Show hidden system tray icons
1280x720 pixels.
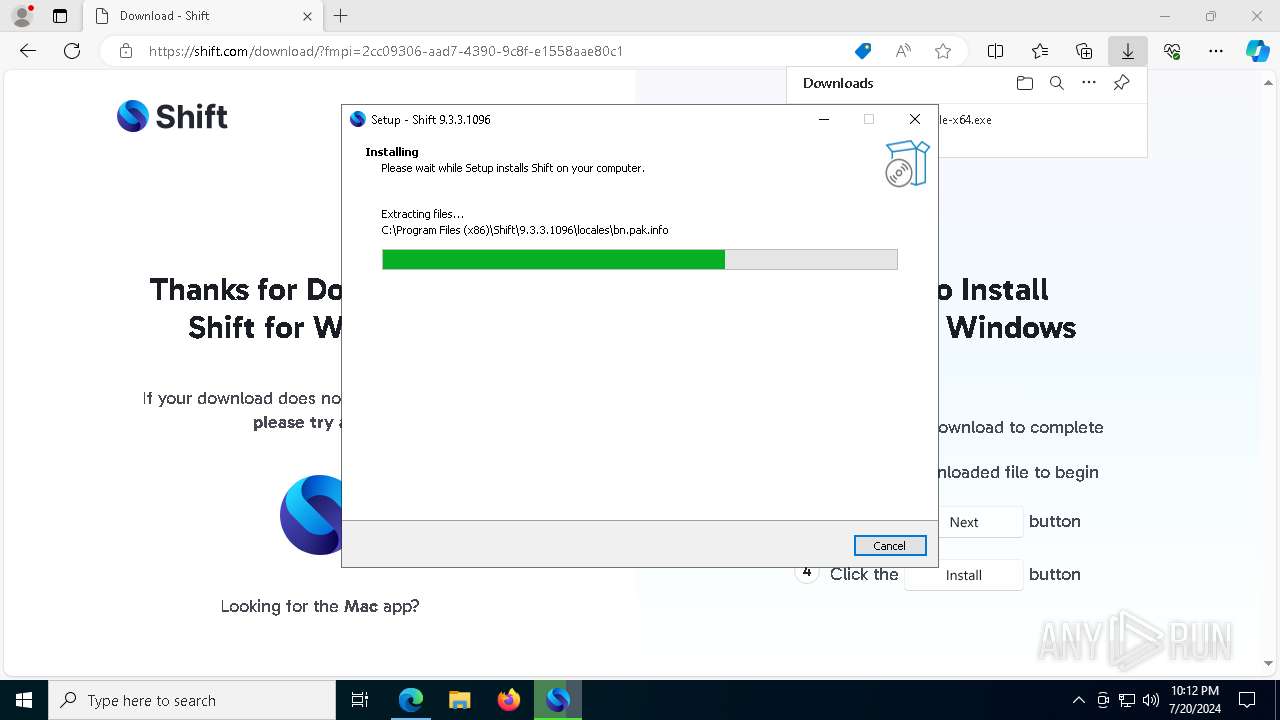[x=1078, y=700]
